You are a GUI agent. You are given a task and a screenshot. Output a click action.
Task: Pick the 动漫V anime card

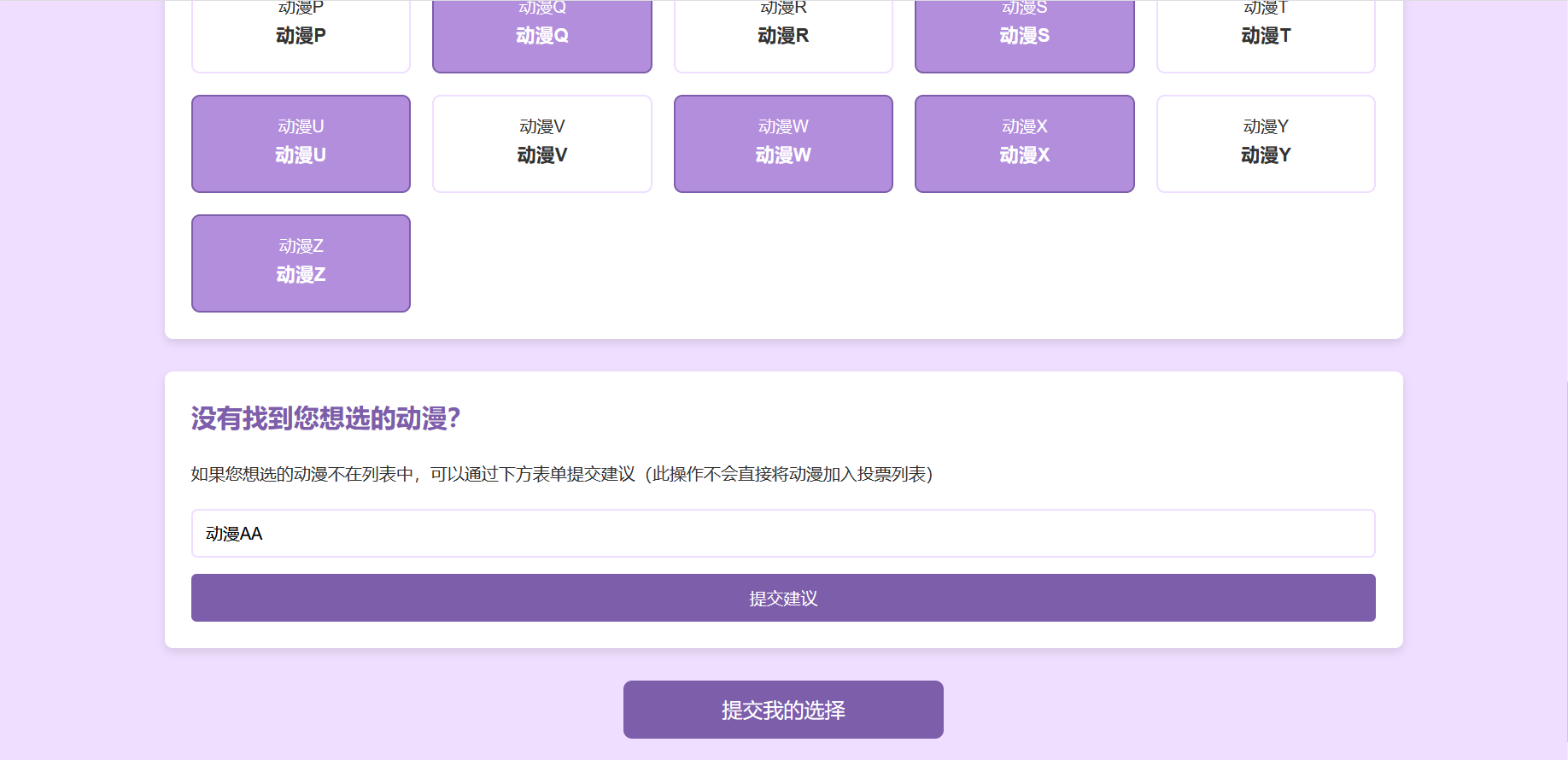[541, 143]
